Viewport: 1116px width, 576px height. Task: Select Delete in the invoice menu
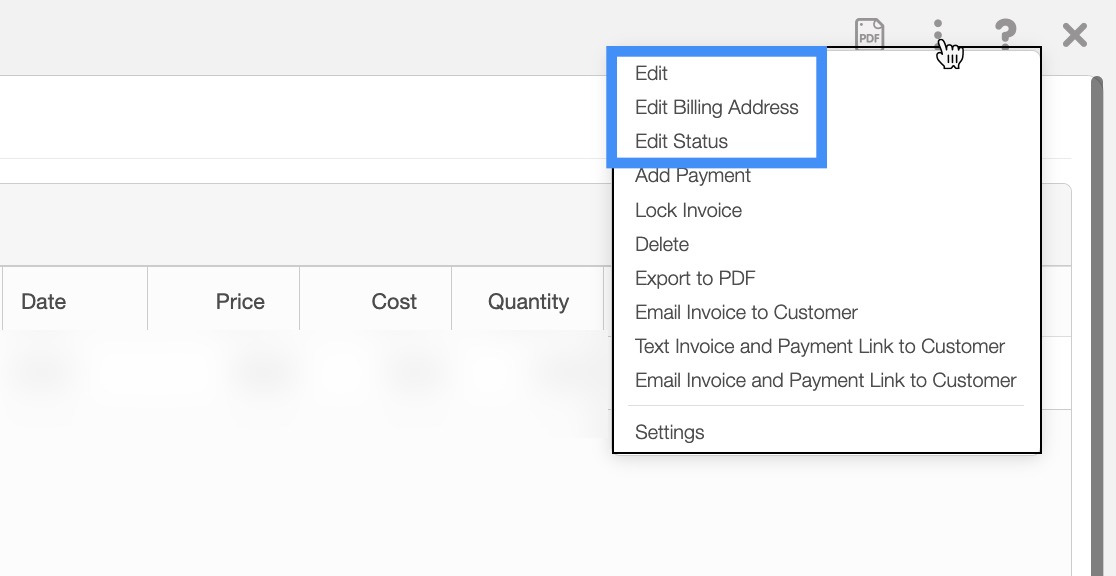click(x=661, y=244)
